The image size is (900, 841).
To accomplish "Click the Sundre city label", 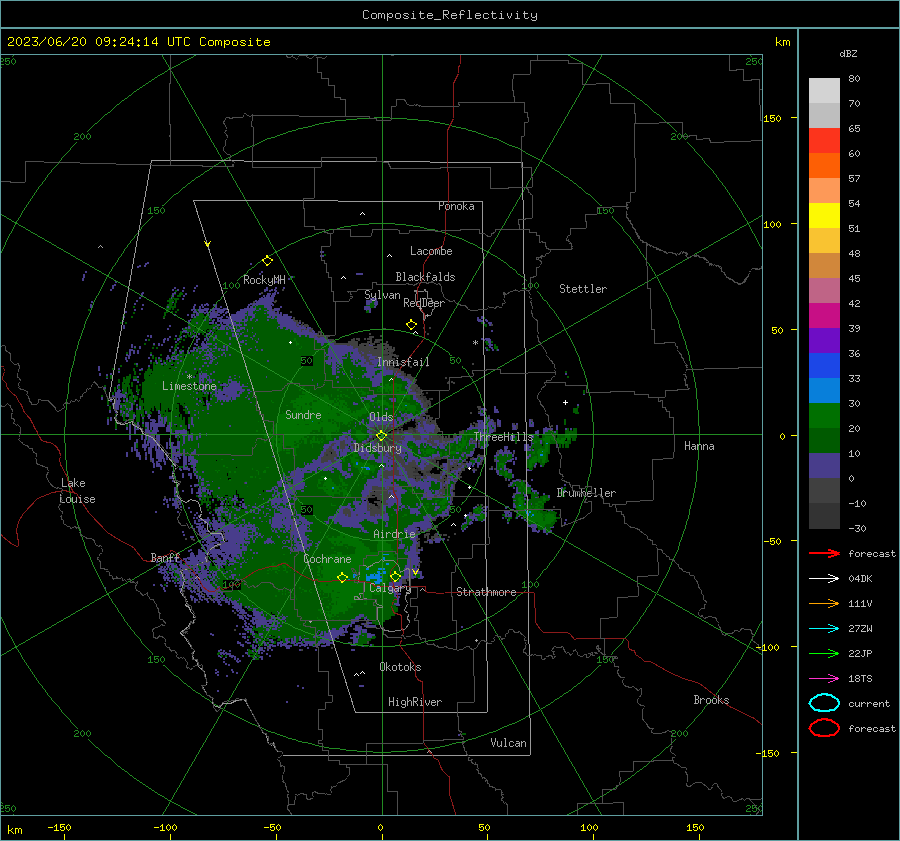I will pos(303,414).
